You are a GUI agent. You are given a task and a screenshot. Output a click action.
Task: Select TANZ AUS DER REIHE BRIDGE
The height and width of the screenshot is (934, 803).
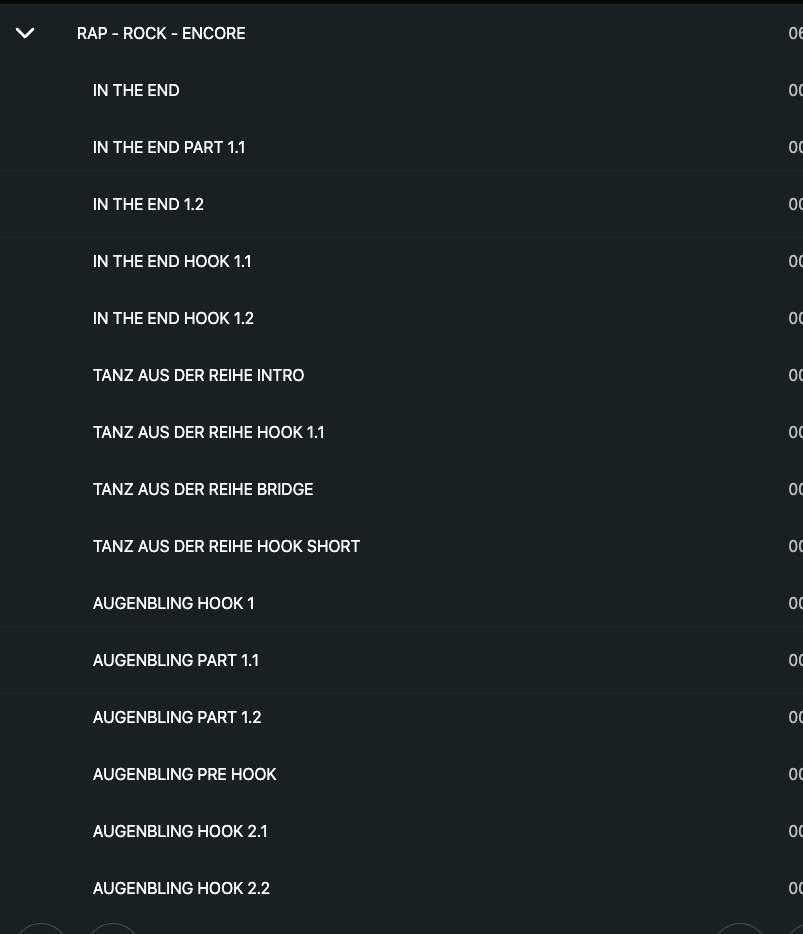203,489
